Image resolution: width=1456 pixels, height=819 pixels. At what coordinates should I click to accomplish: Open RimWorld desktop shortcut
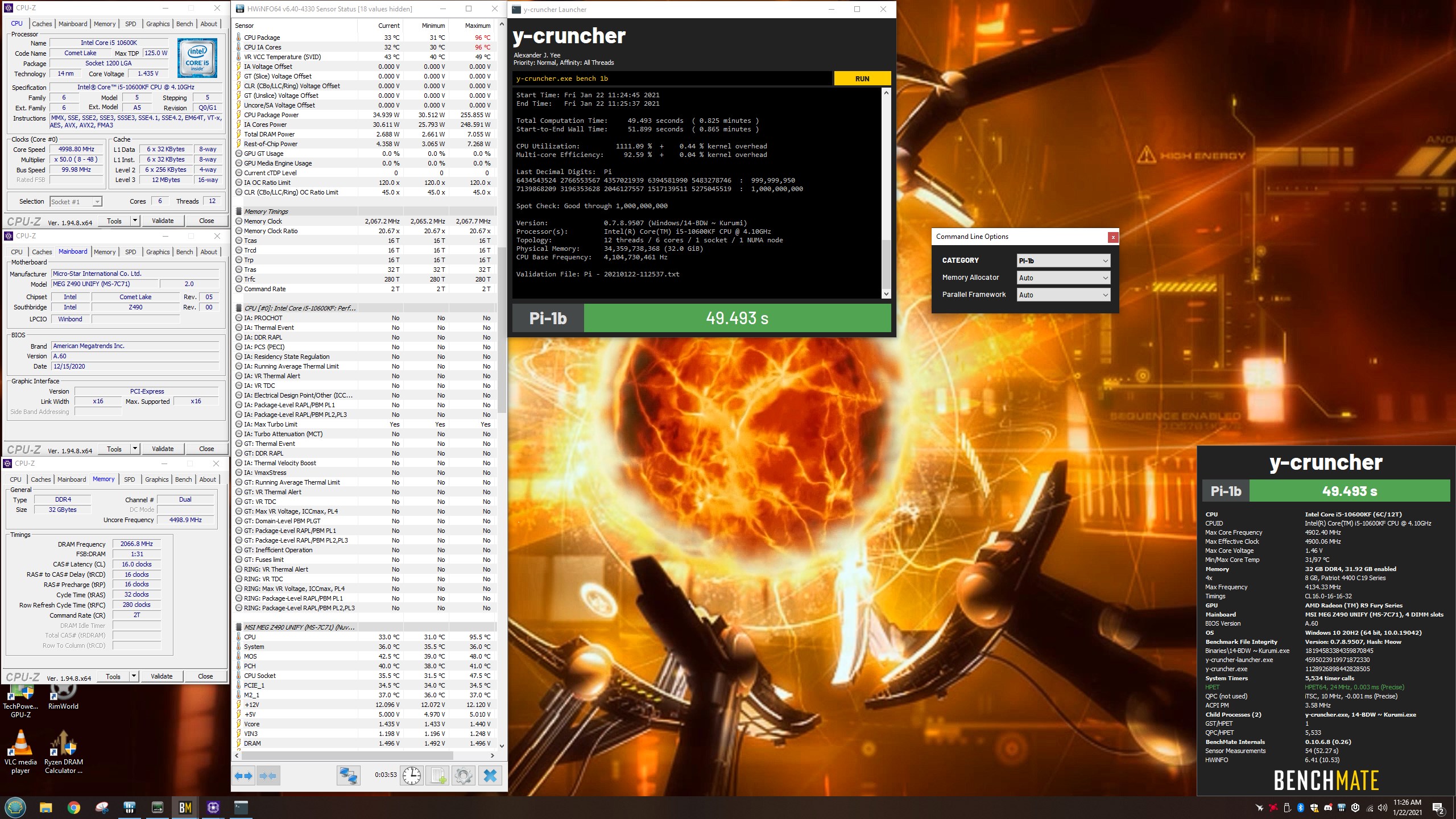tap(63, 696)
